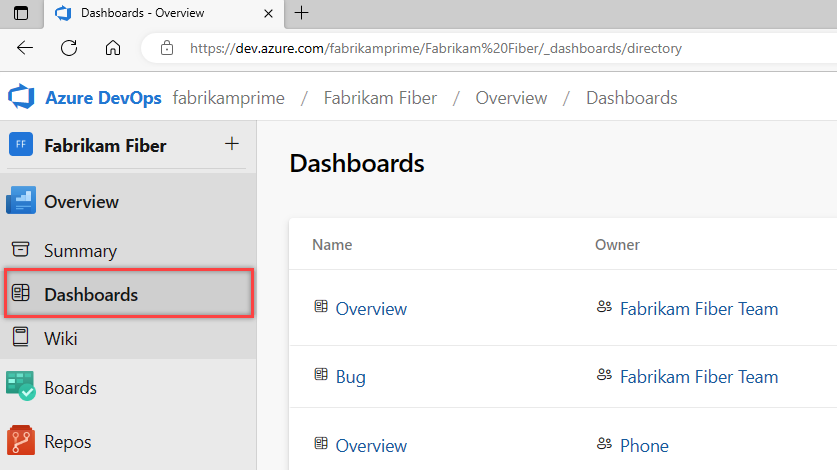Click team icon beside Phone

point(604,443)
